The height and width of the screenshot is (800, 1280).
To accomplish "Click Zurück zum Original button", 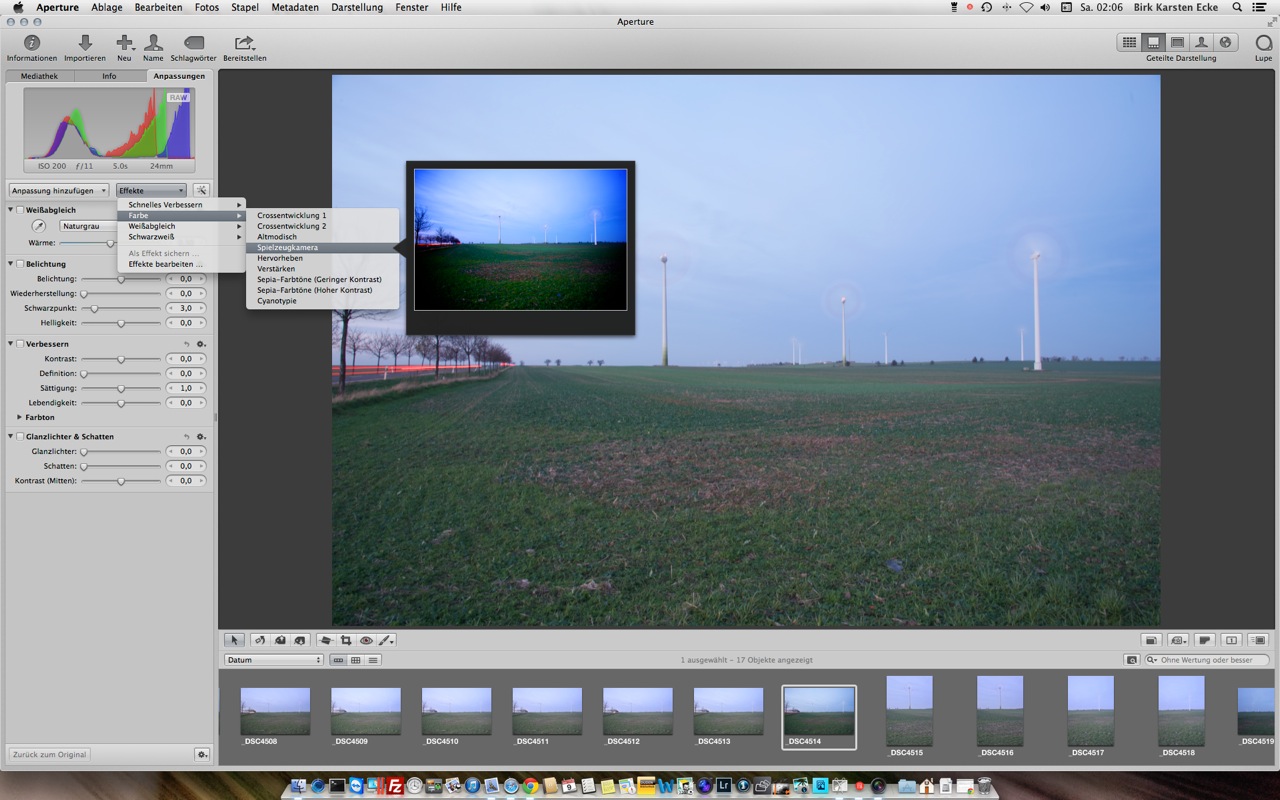I will pos(50,754).
